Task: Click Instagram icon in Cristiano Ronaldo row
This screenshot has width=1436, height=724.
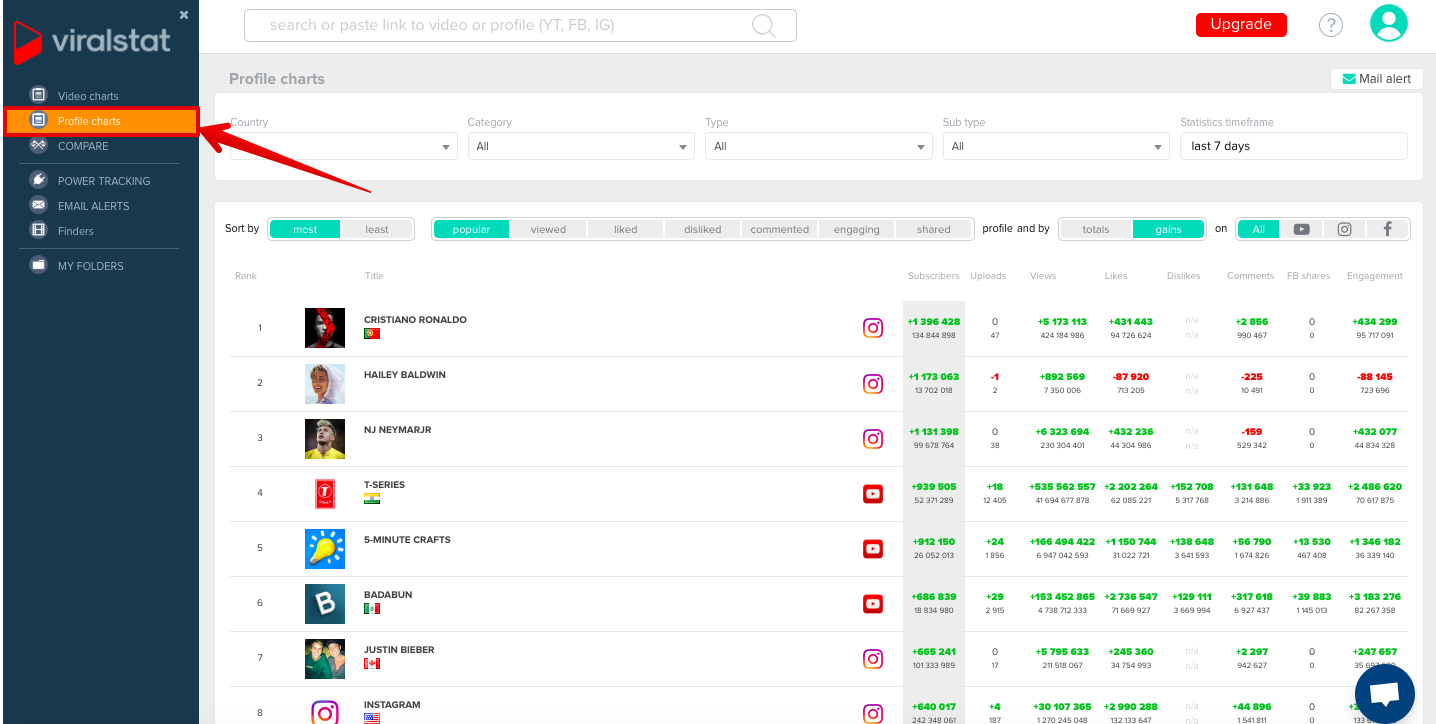Action: tap(873, 328)
